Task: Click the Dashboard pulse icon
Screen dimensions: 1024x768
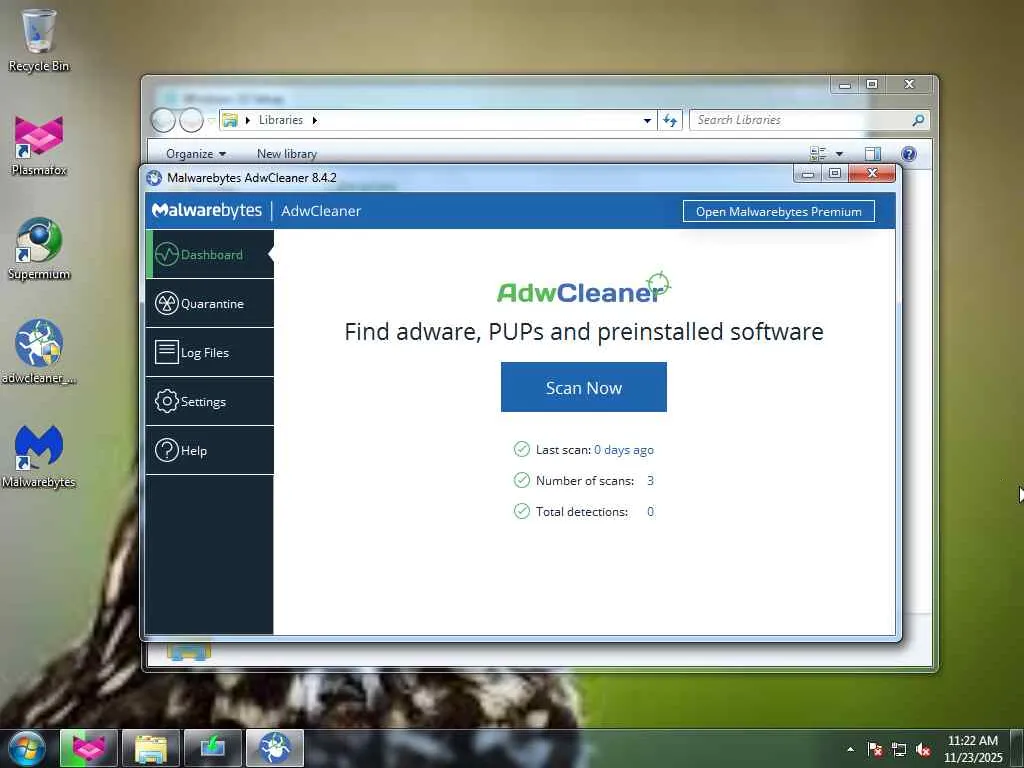Action: [167, 254]
